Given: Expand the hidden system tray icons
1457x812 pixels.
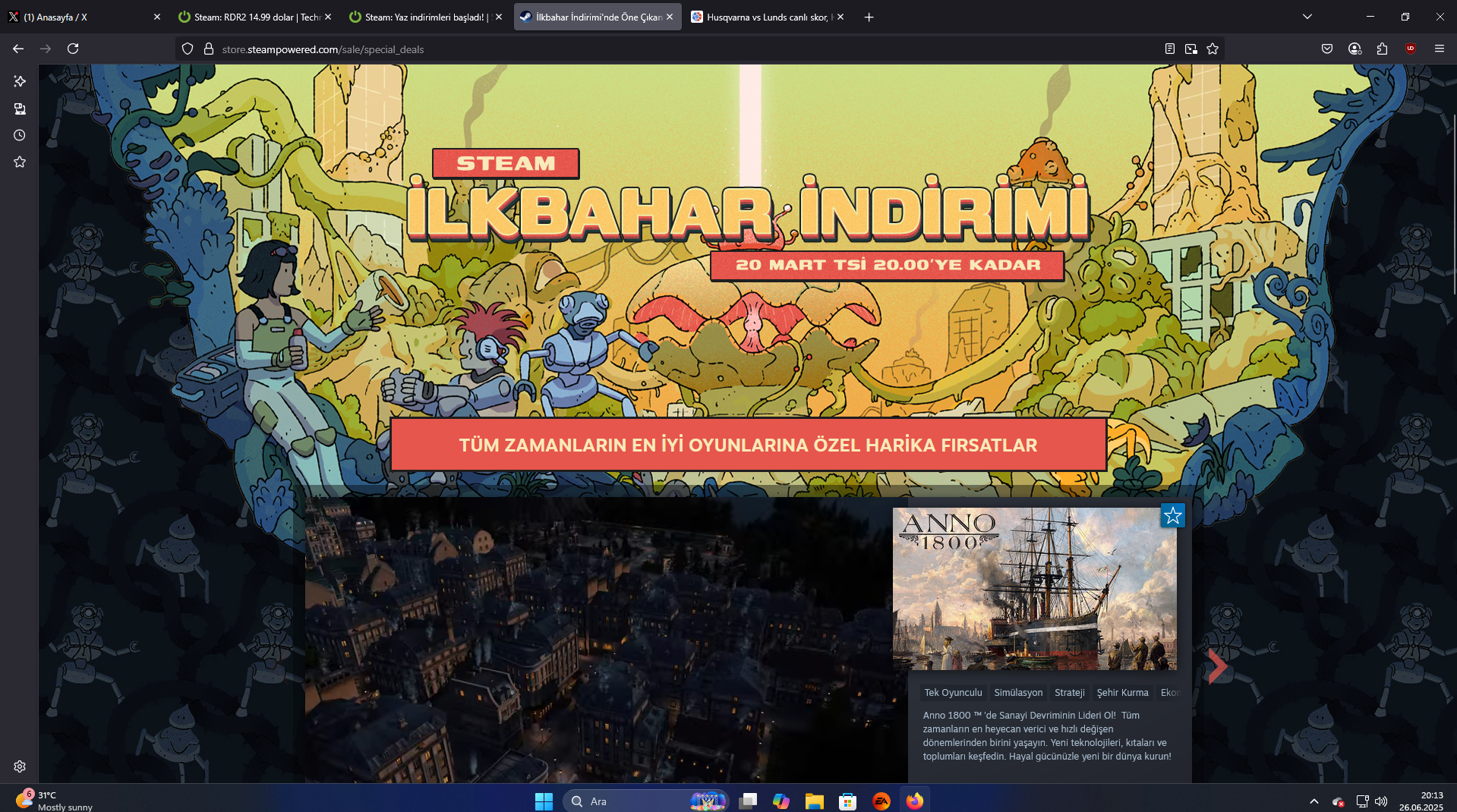Looking at the screenshot, I should click(x=1314, y=801).
